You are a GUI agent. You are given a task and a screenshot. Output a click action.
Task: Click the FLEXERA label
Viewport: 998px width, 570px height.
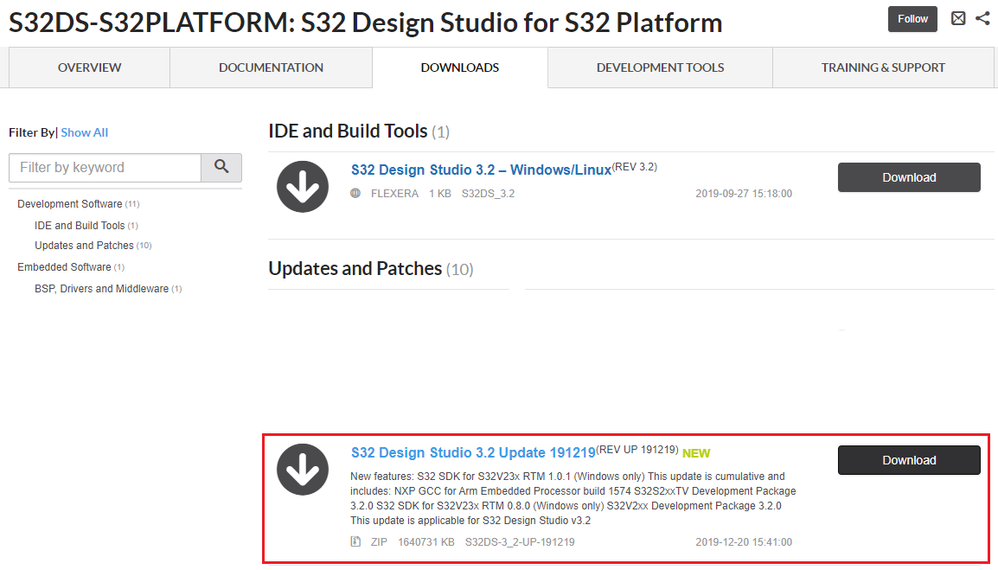pos(395,193)
